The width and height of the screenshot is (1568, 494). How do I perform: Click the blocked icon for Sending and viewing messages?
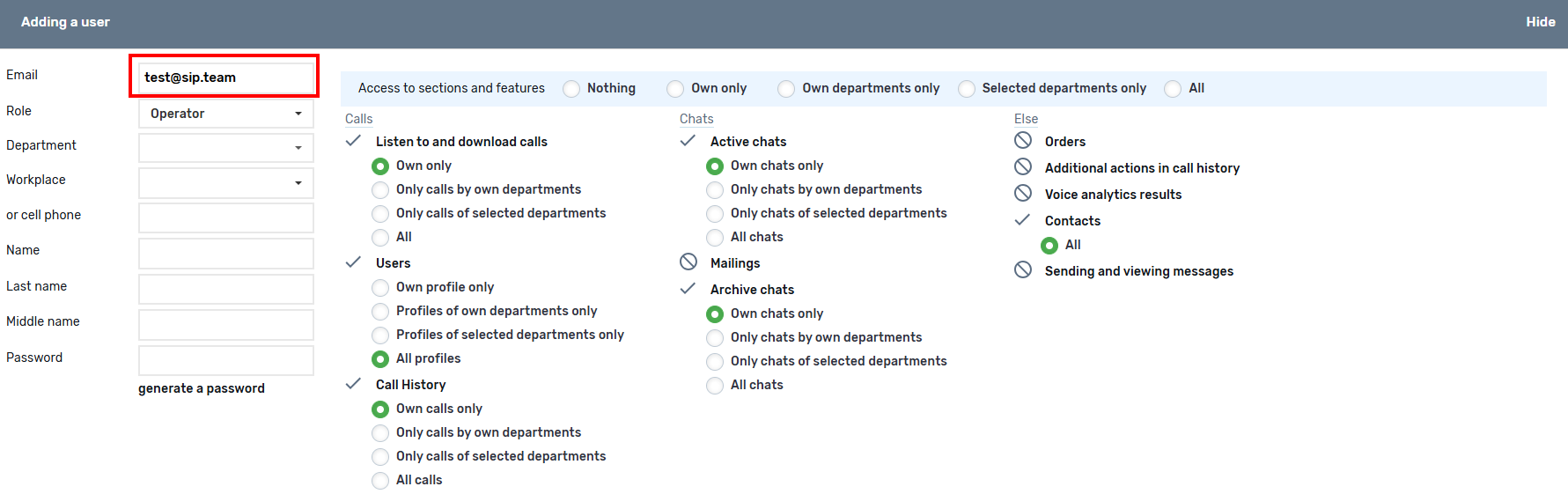(1022, 270)
